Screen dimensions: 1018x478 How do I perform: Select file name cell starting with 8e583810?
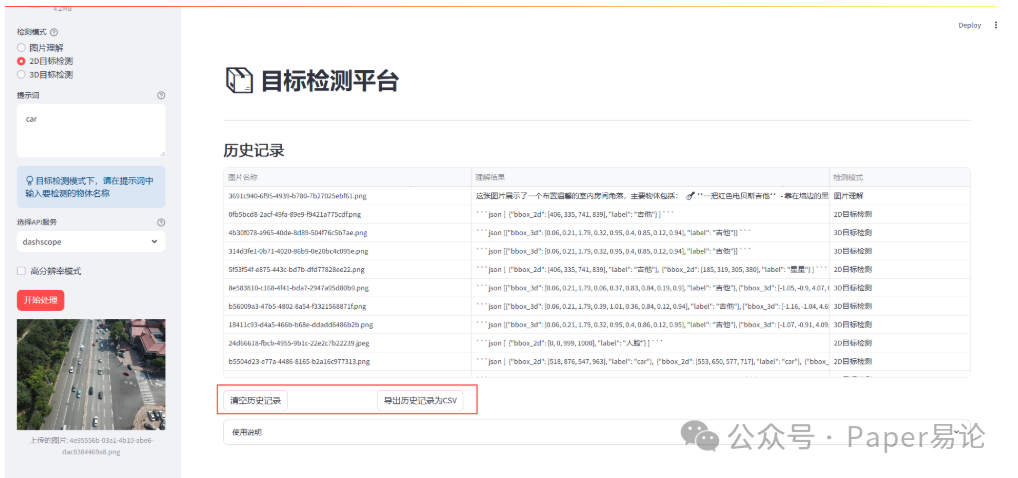pyautogui.click(x=347, y=288)
